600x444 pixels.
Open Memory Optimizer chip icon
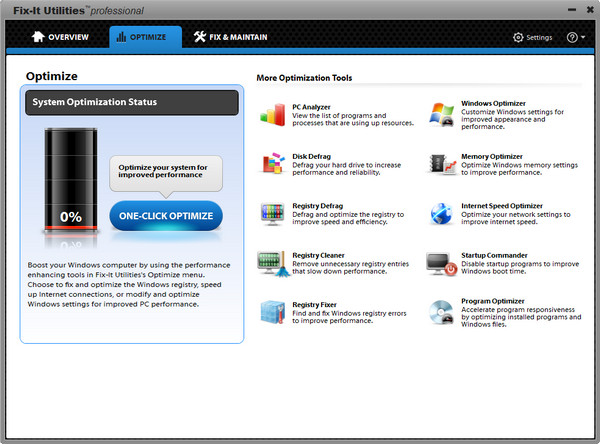pos(443,164)
